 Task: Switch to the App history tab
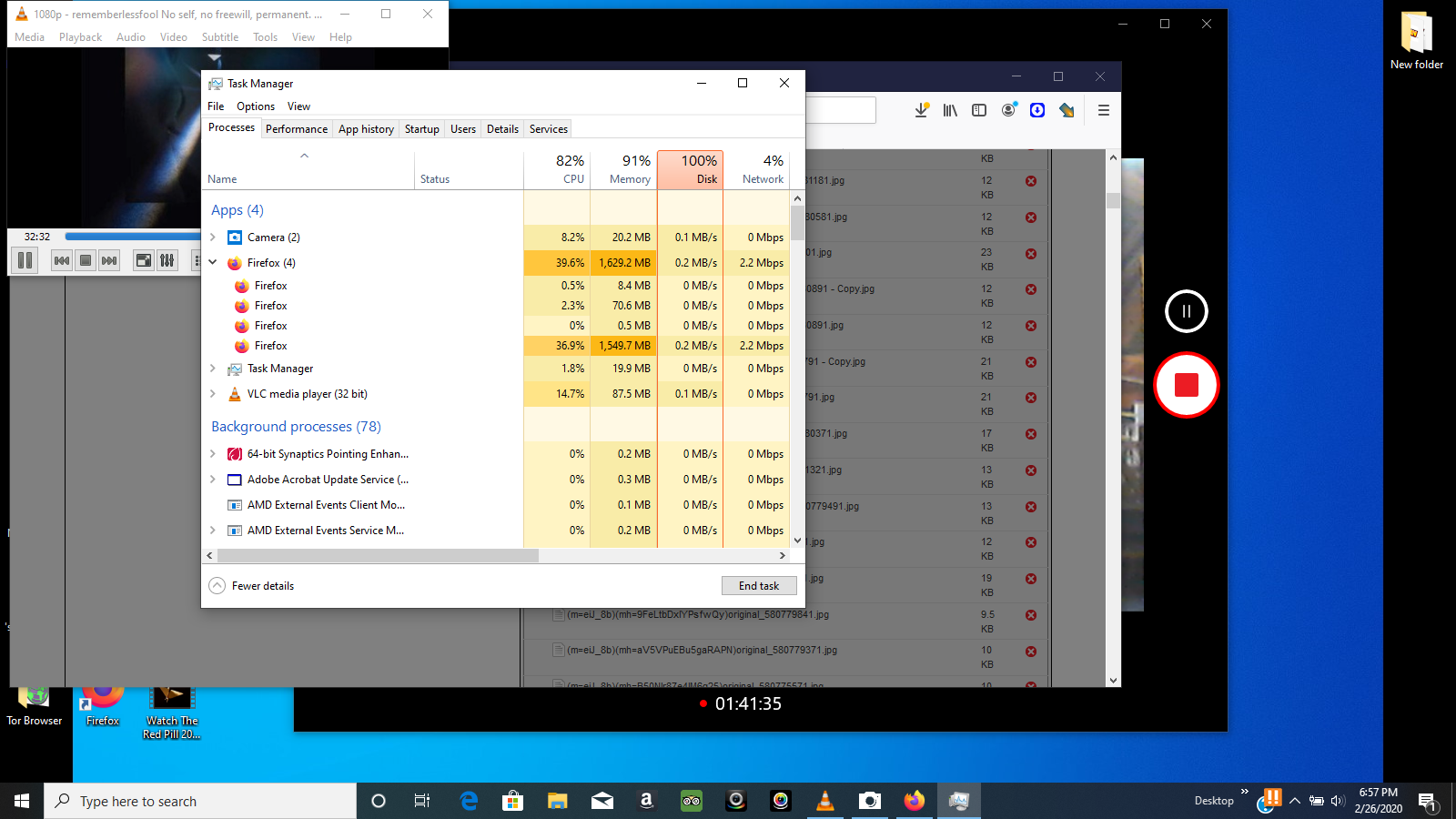point(366,129)
